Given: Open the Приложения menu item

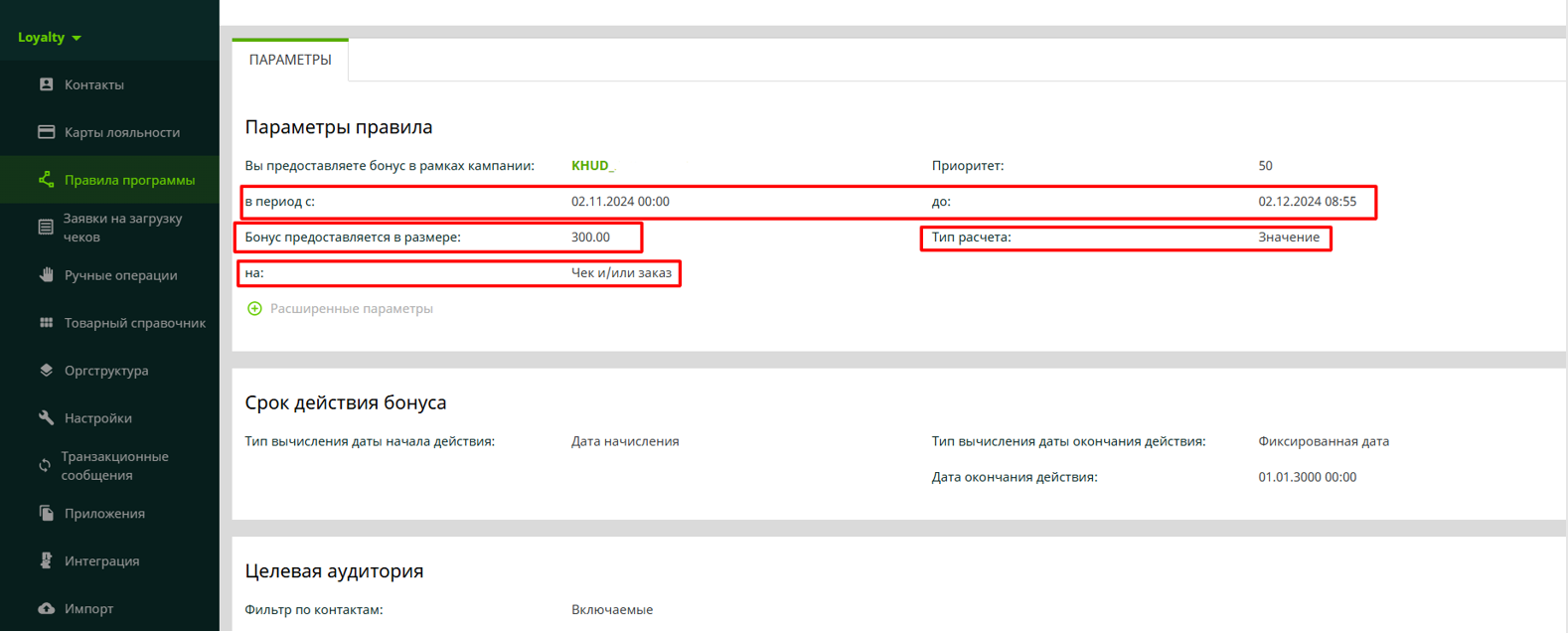Looking at the screenshot, I should (104, 514).
